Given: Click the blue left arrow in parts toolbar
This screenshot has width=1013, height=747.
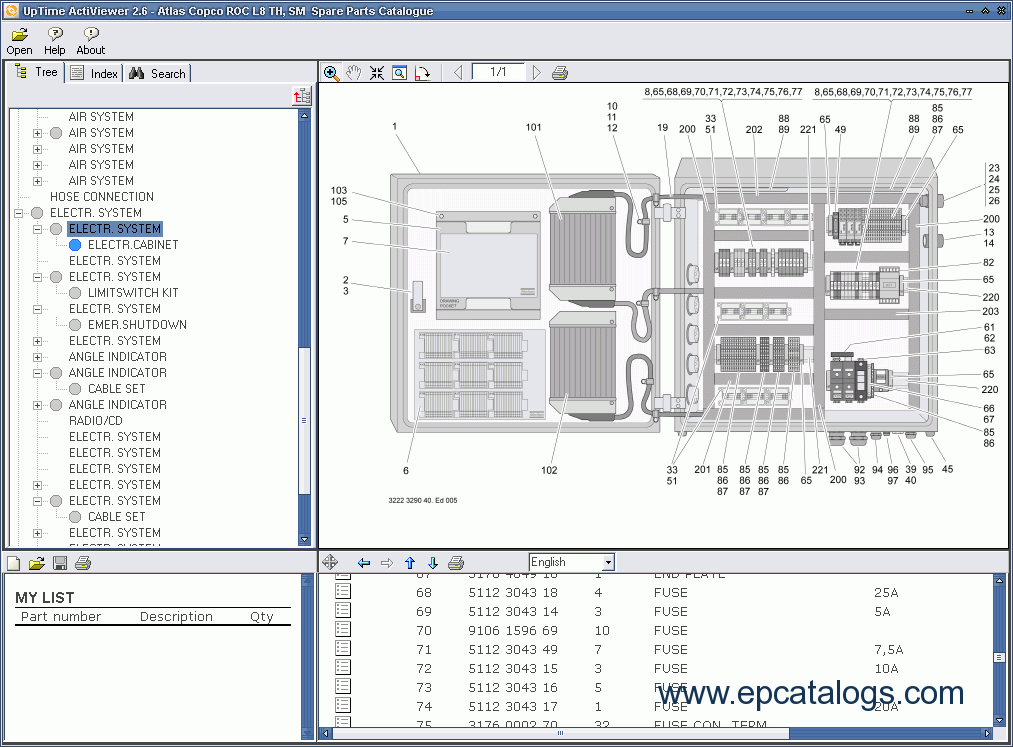Looking at the screenshot, I should pos(364,563).
